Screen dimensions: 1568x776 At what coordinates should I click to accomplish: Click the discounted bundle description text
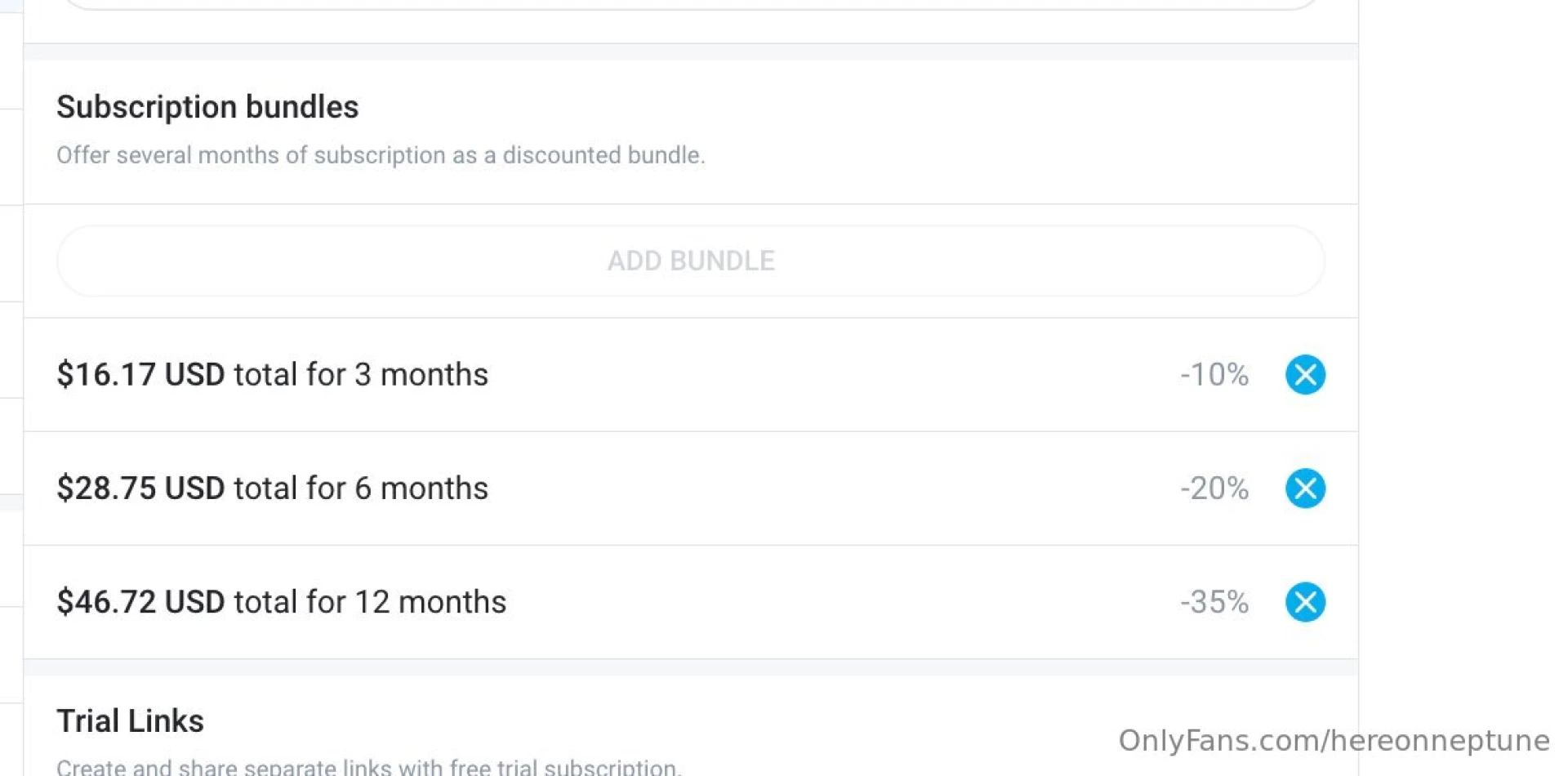pos(381,155)
